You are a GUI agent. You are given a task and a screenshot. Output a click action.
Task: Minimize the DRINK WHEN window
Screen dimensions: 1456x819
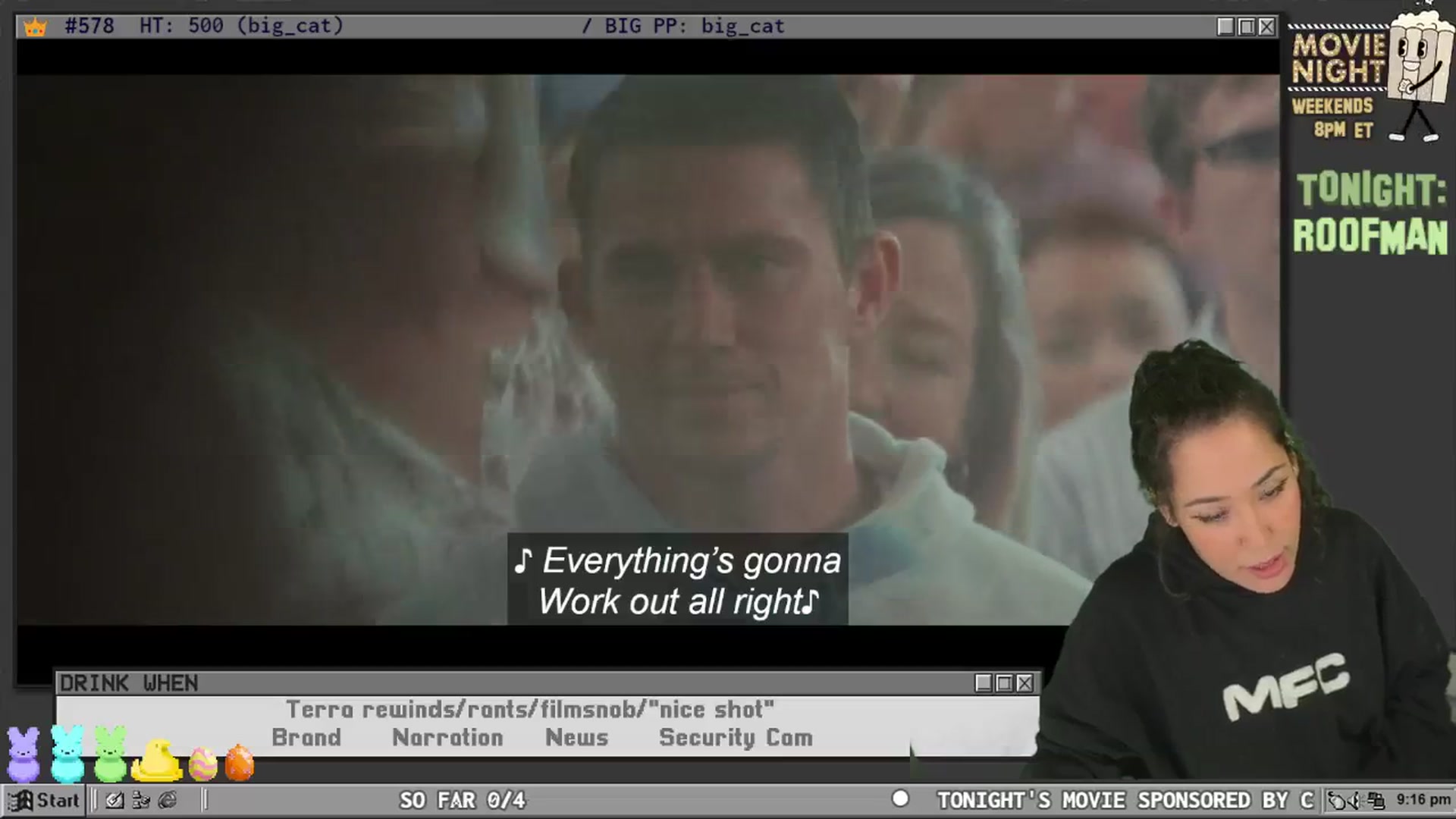(984, 683)
